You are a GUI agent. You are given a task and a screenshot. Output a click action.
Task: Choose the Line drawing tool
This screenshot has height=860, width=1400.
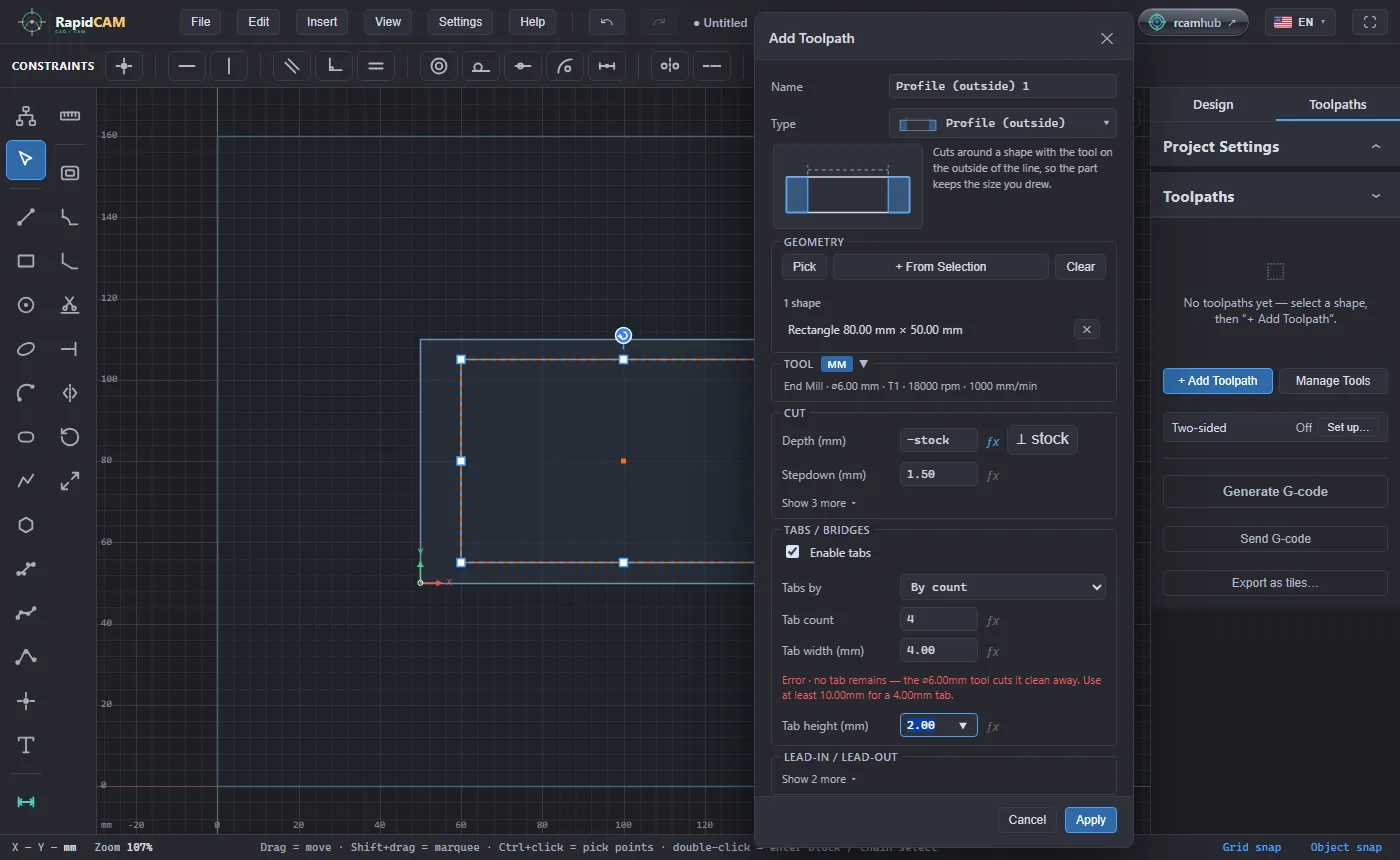[26, 217]
